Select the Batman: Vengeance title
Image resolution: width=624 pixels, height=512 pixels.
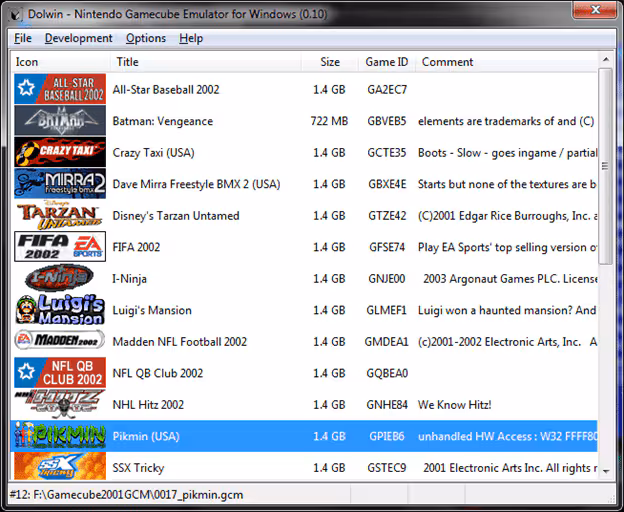(x=163, y=121)
